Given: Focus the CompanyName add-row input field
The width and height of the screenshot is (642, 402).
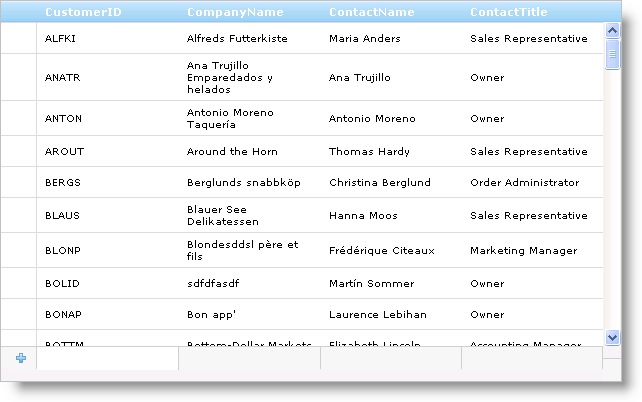Looking at the screenshot, I should coord(249,359).
